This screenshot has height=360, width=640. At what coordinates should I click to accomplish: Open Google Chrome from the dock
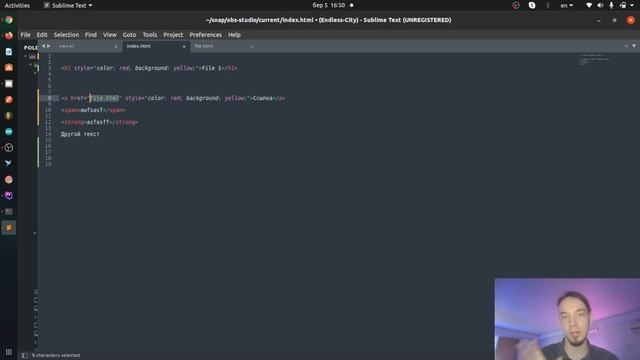9,20
